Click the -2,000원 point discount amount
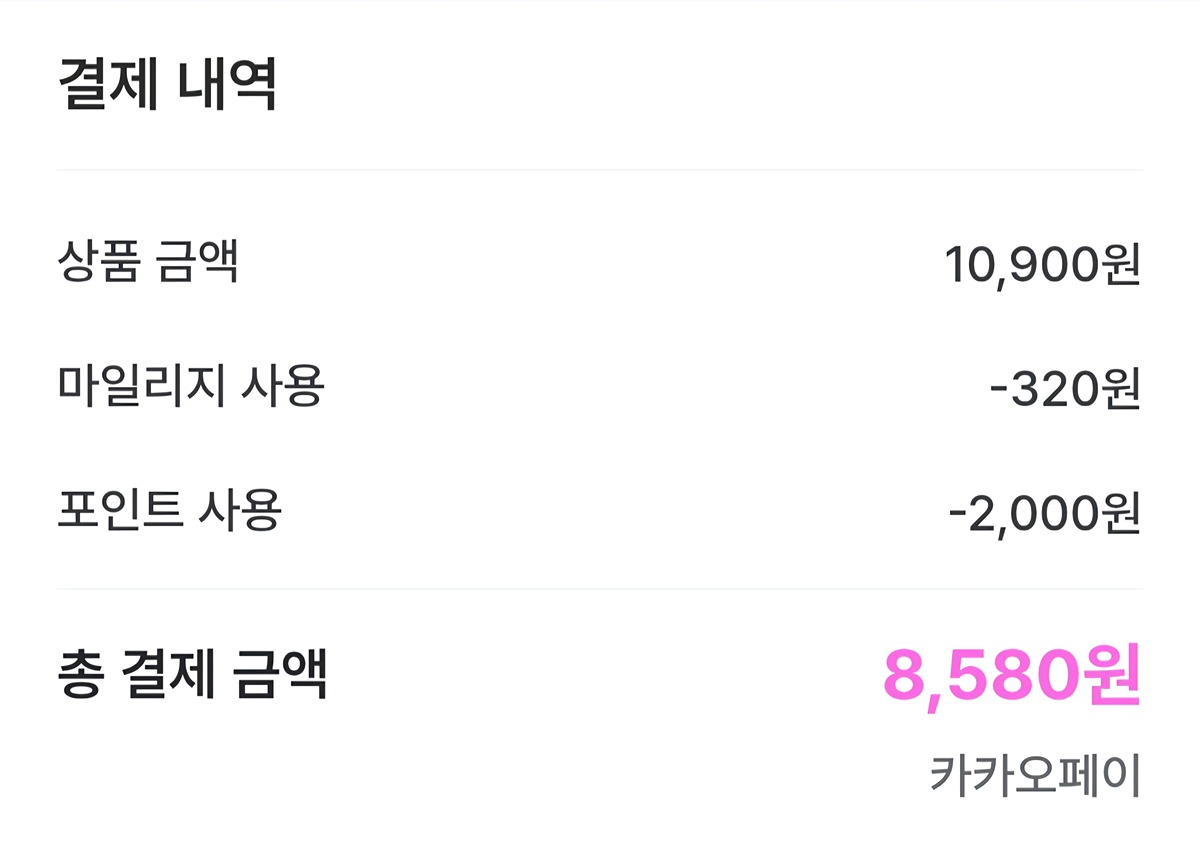The image size is (1200, 841). coord(1044,514)
